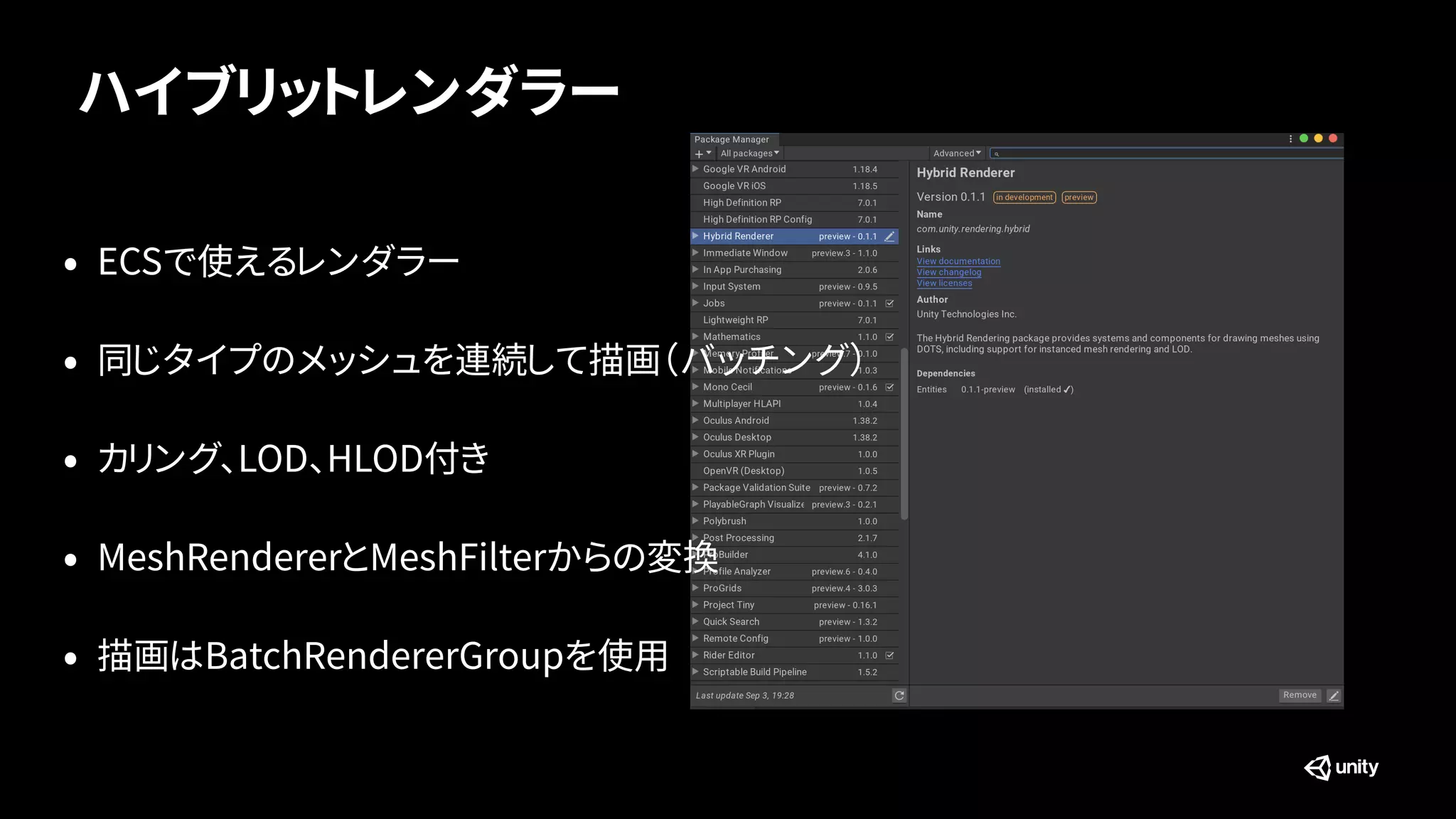Click the refresh icon beside Last update
The image size is (1456, 819).
point(899,695)
